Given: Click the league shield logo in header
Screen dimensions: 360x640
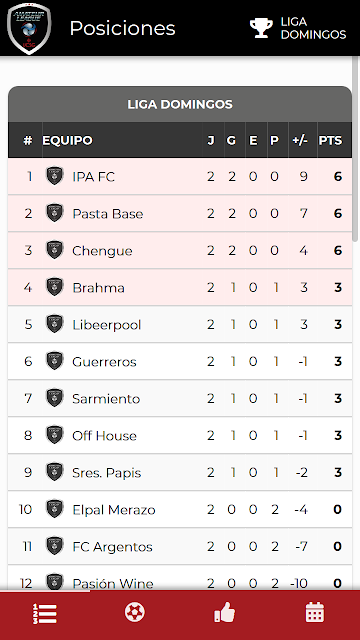Looking at the screenshot, I should click(29, 28).
